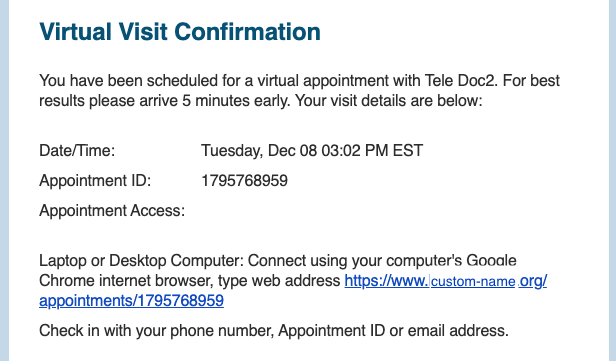Screen dimensions: 616x361
Task: Click the Your visit details are below text
Action: (x=389, y=101)
